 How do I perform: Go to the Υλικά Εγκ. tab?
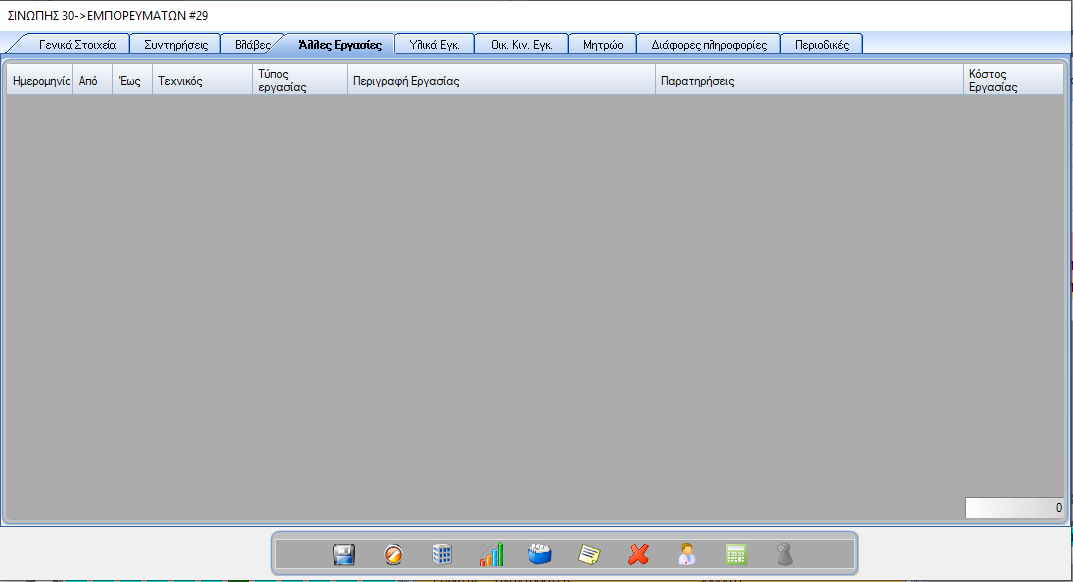434,45
